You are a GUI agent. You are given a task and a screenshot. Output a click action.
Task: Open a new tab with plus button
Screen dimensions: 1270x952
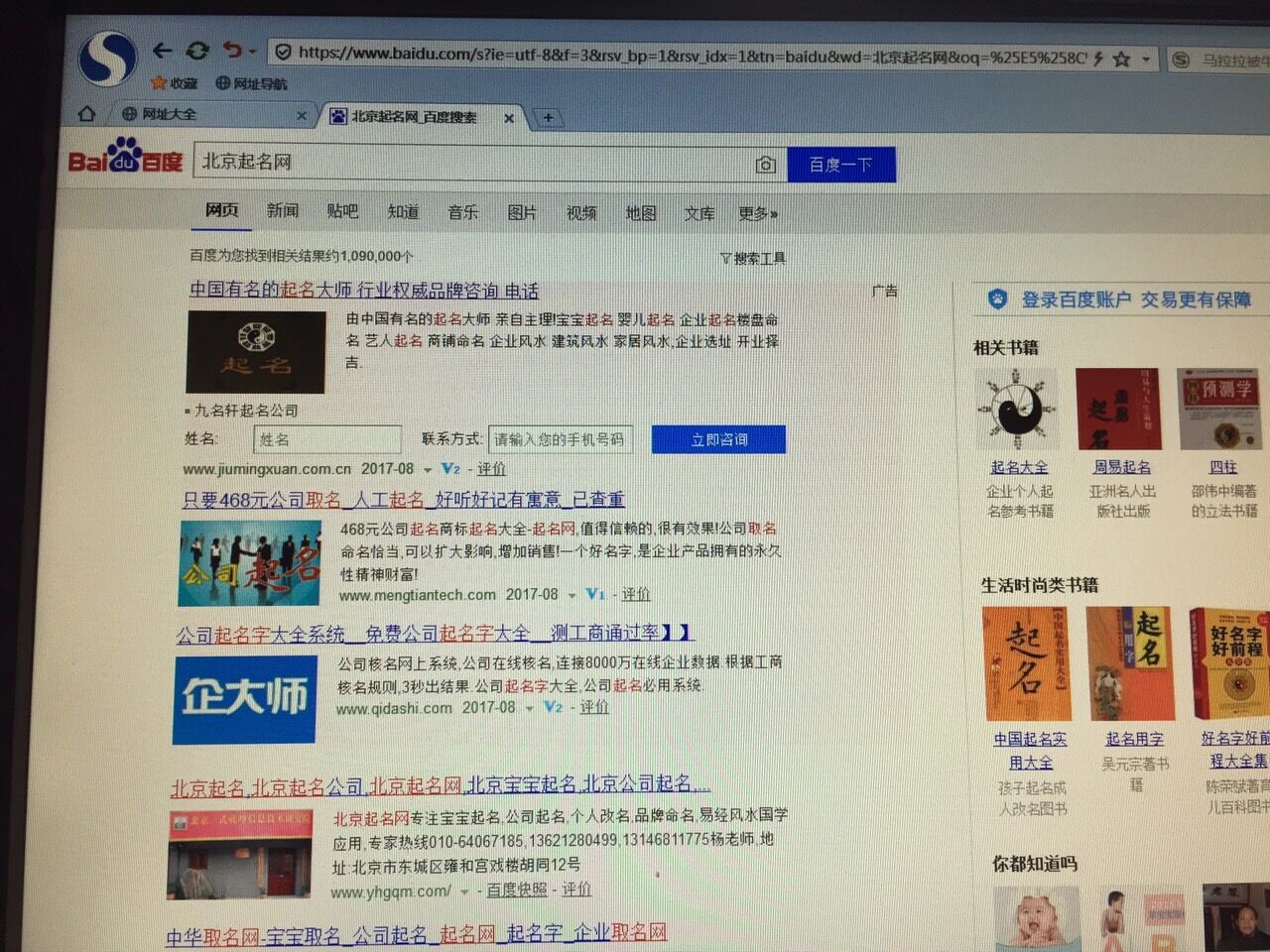pos(548,118)
